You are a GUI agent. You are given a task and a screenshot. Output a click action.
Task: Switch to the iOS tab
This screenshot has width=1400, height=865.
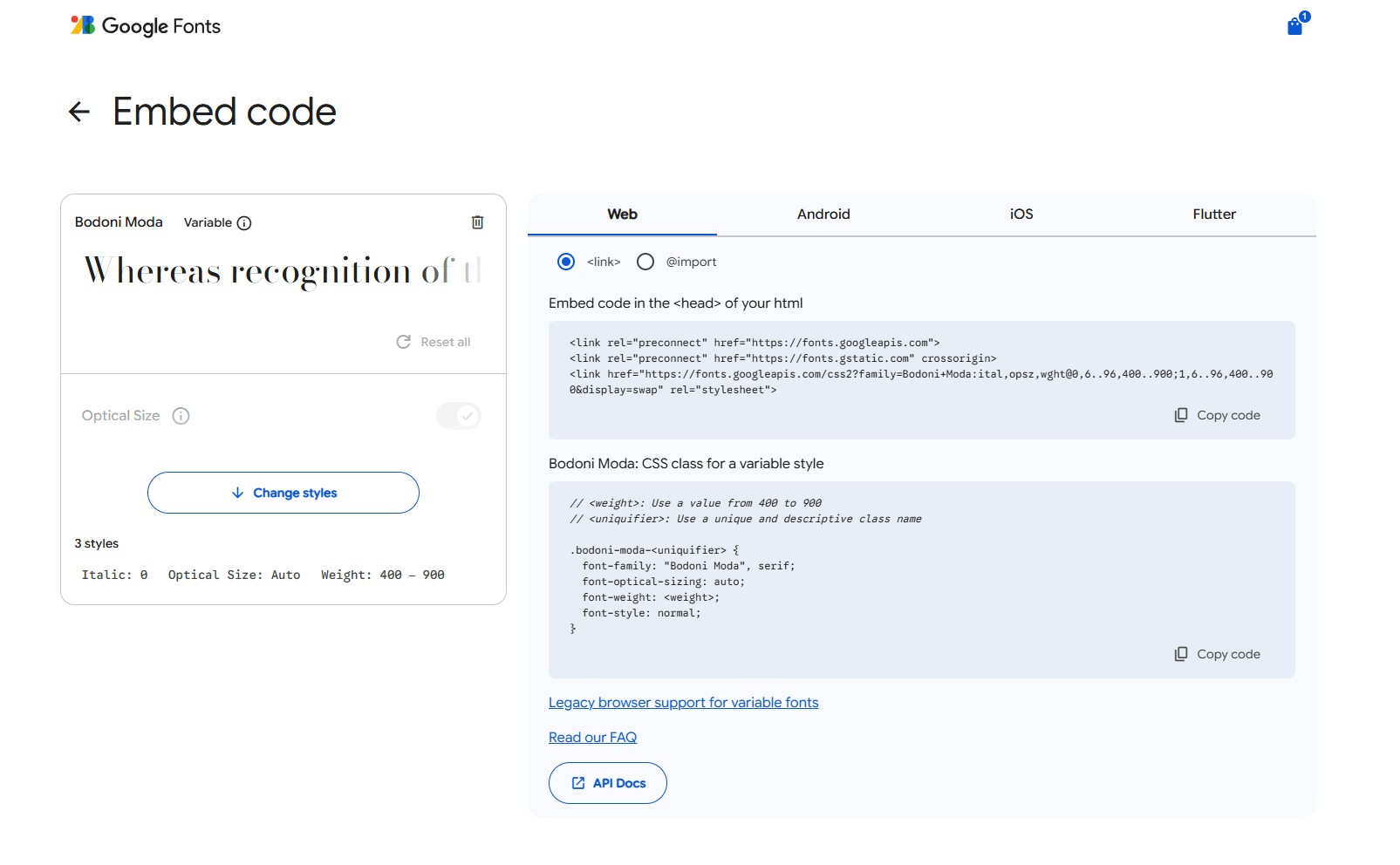1021,215
